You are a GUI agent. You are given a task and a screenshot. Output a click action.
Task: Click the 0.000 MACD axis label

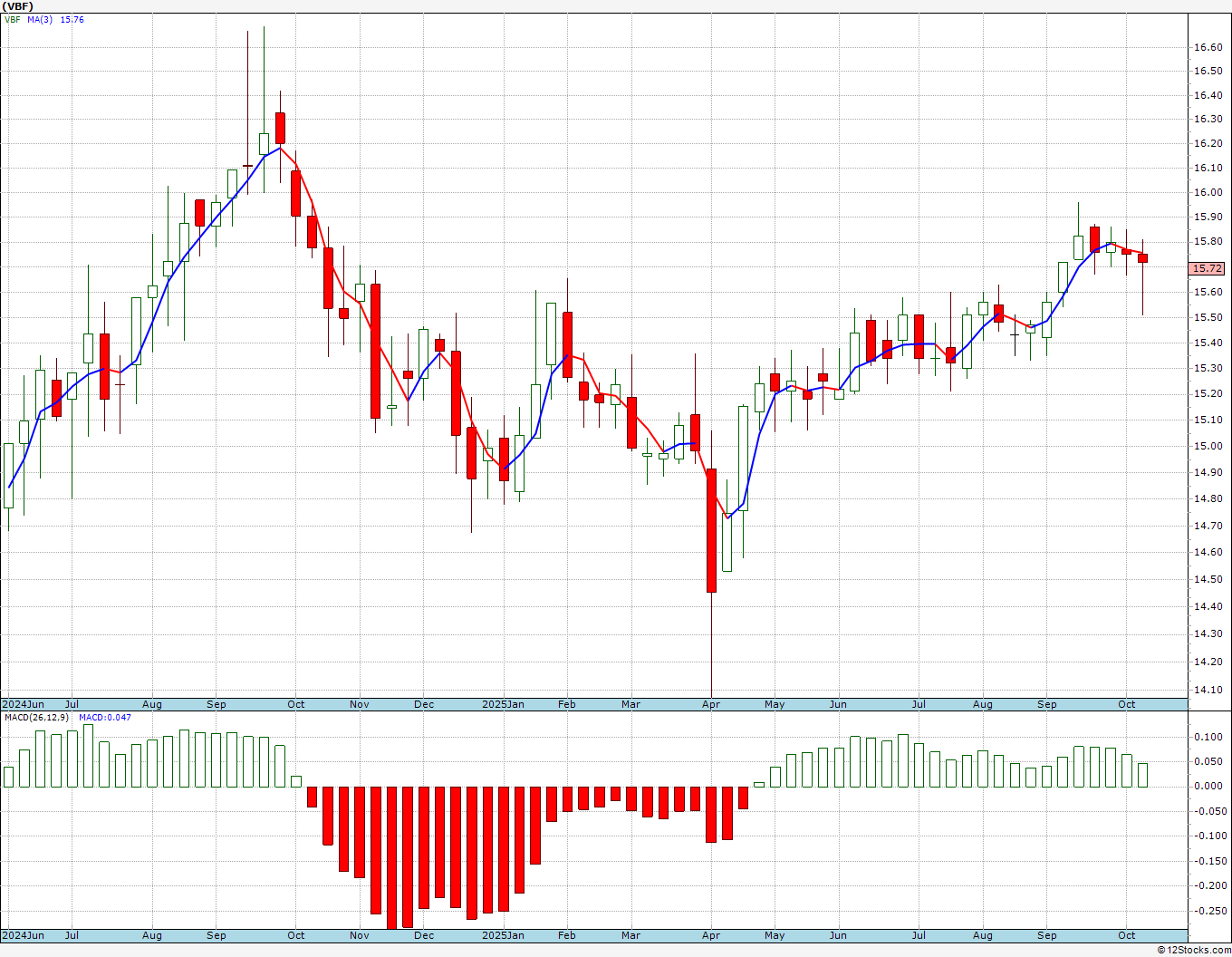tap(1210, 787)
